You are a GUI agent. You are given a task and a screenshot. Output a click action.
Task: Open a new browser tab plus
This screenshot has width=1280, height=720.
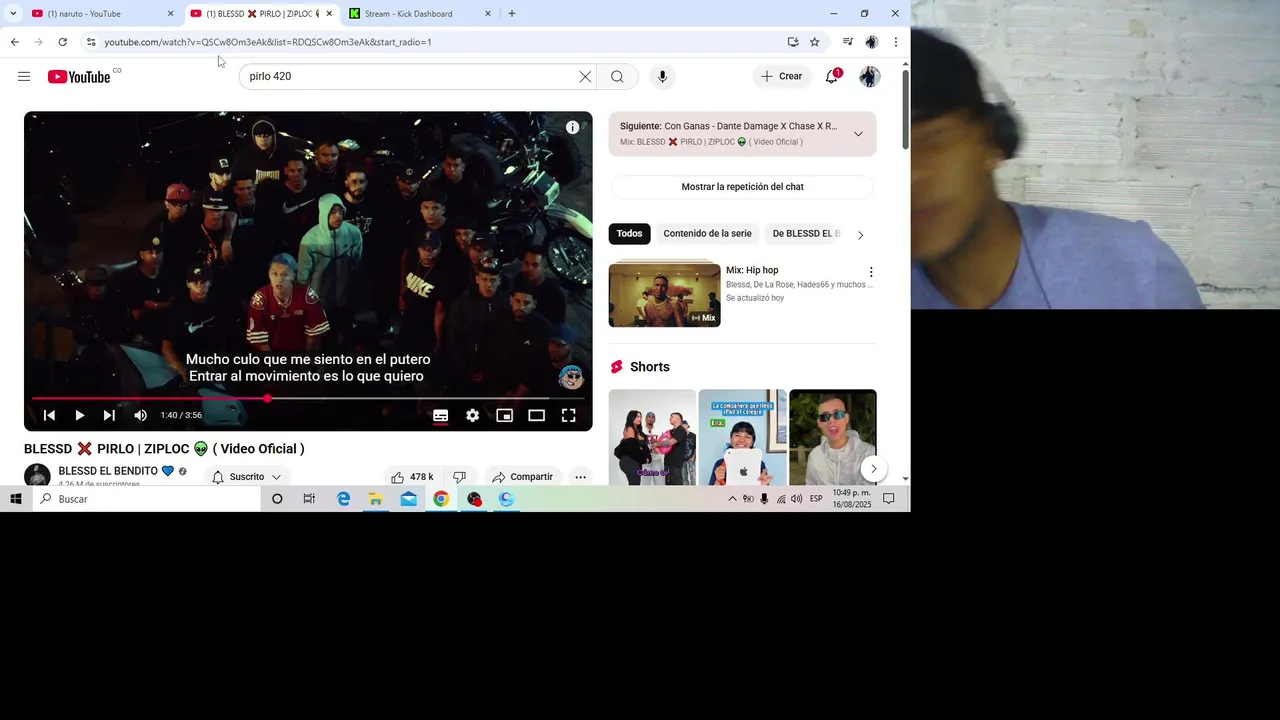tap(512, 14)
